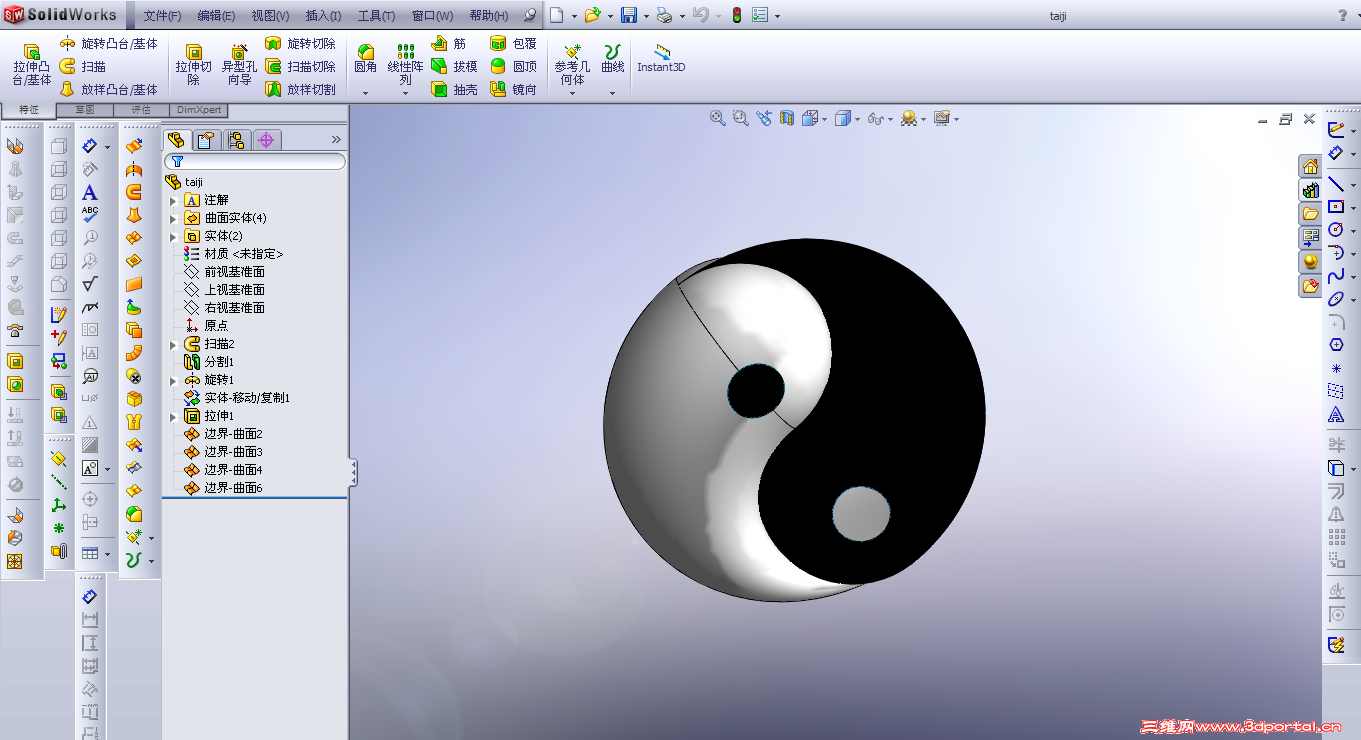Click the 圆顶 dome button
Viewport: 1361px width, 740px height.
[x=514, y=66]
